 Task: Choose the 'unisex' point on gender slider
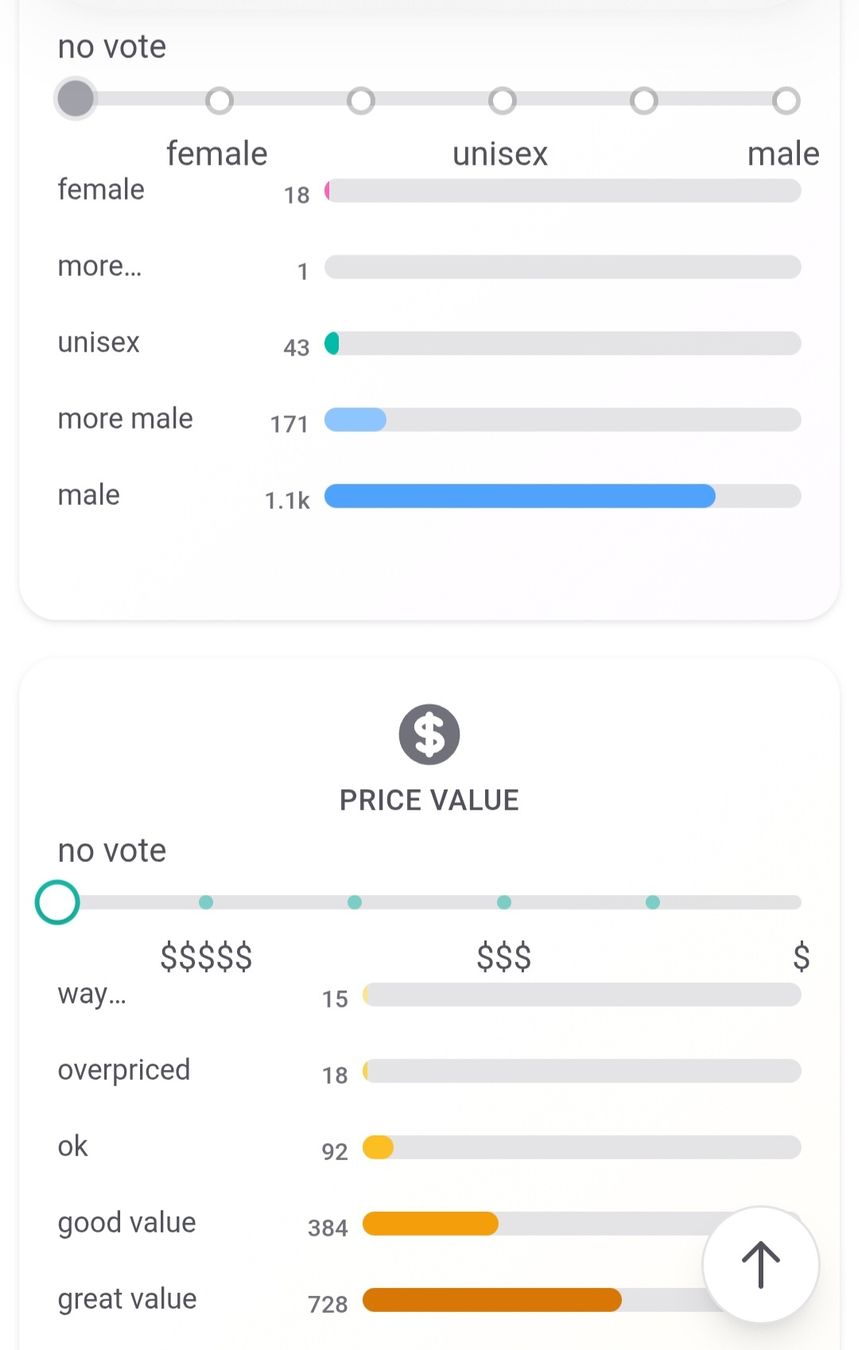coord(502,100)
